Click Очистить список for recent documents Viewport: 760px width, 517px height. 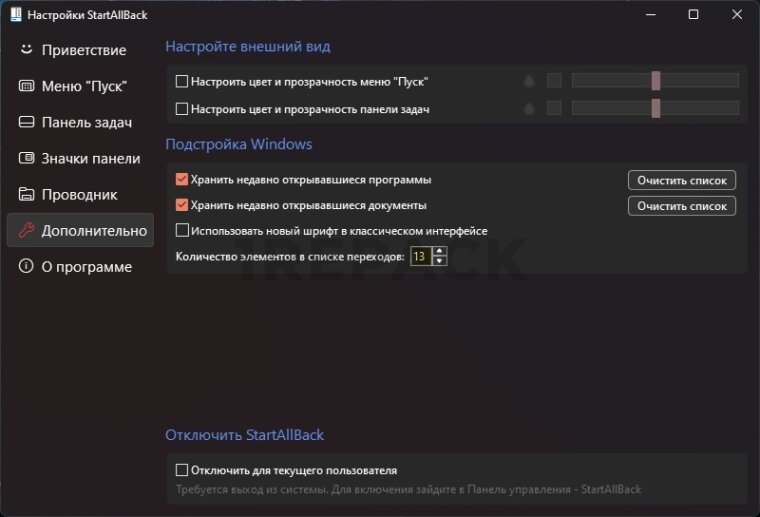tap(682, 206)
